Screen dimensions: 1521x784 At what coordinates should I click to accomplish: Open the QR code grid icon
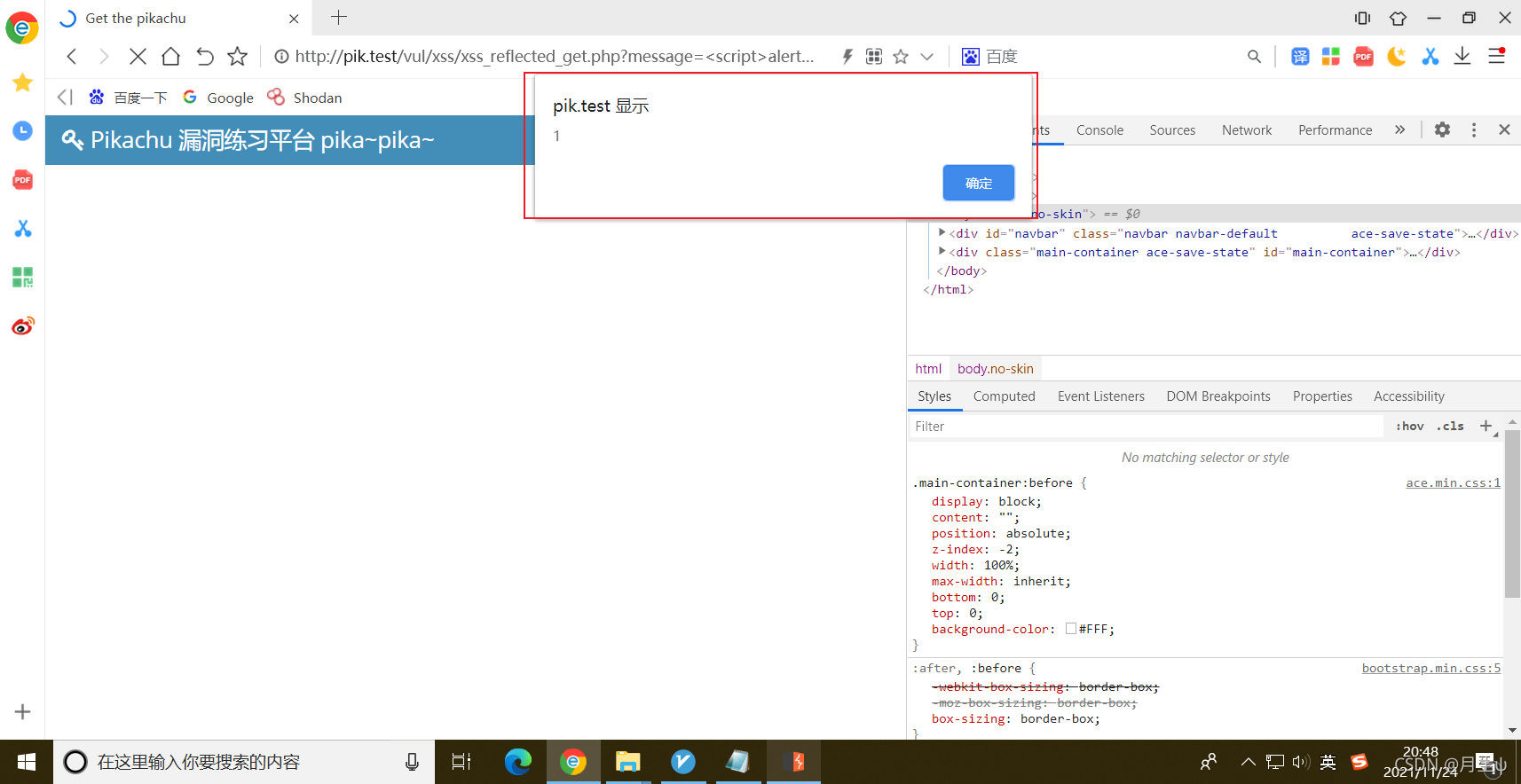(874, 57)
